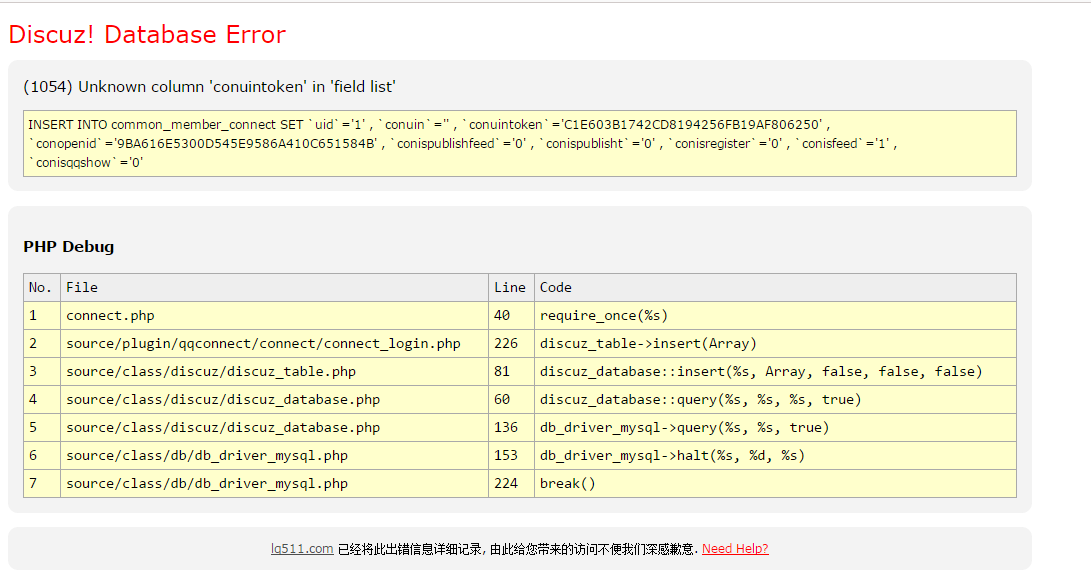Click the line number 226 cell
Image resolution: width=1091 pixels, height=586 pixels.
506,344
